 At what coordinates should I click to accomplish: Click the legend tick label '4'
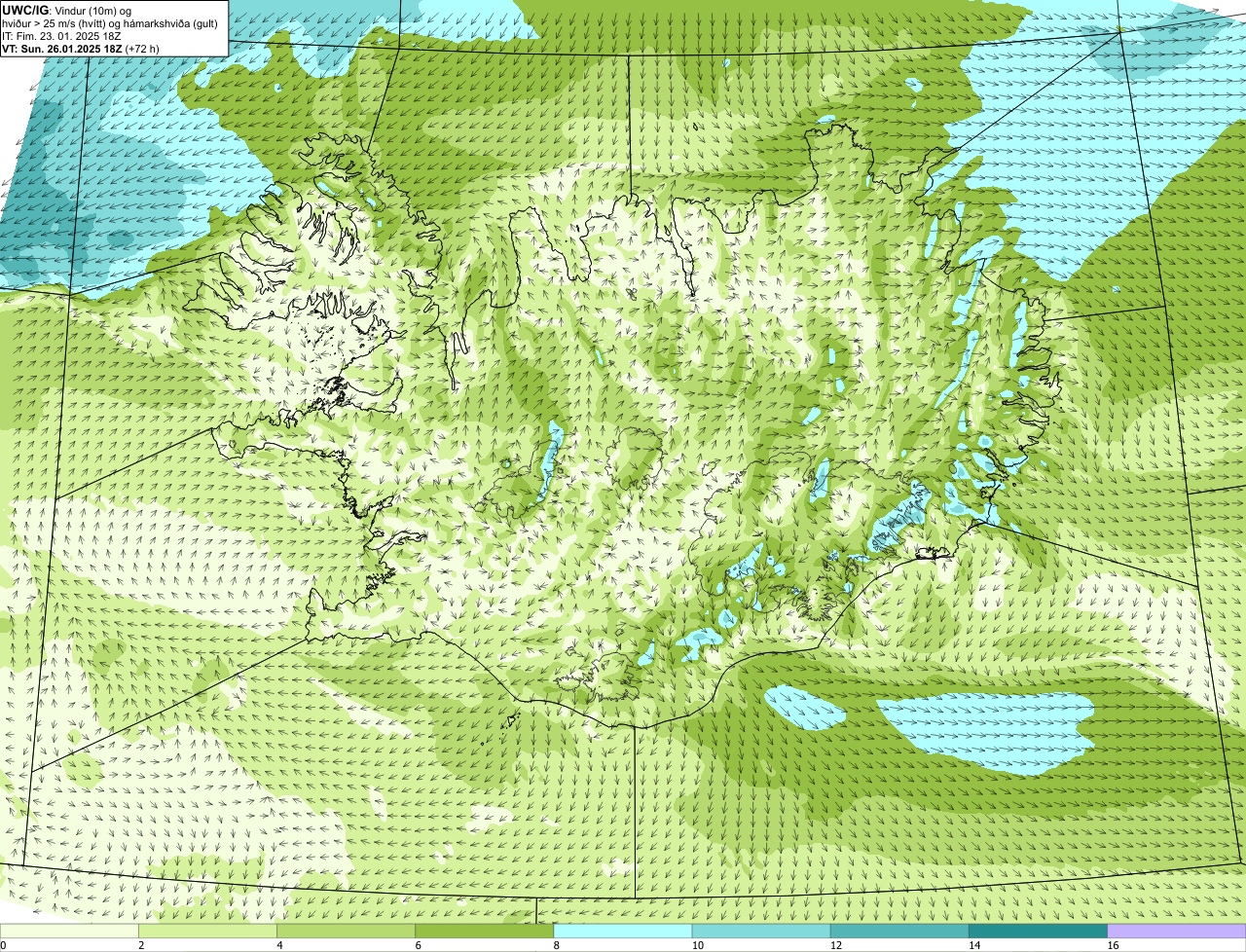click(279, 945)
